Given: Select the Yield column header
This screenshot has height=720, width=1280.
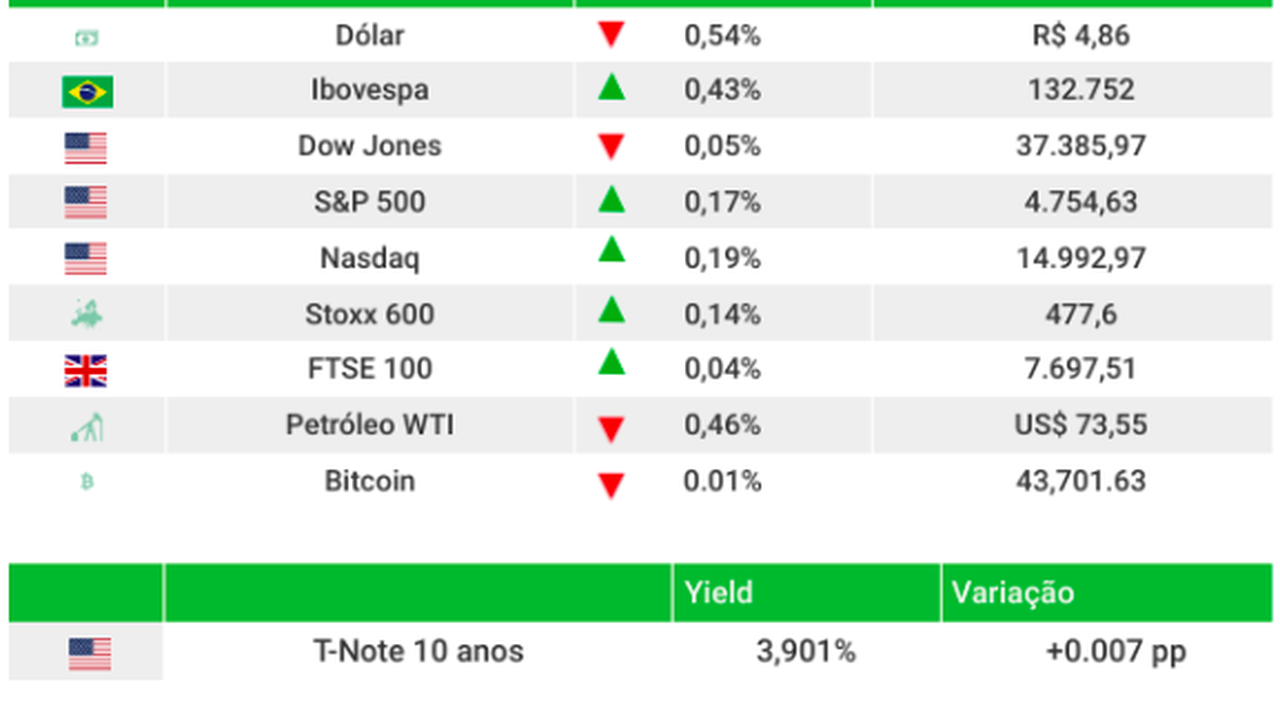Looking at the screenshot, I should point(719,592).
